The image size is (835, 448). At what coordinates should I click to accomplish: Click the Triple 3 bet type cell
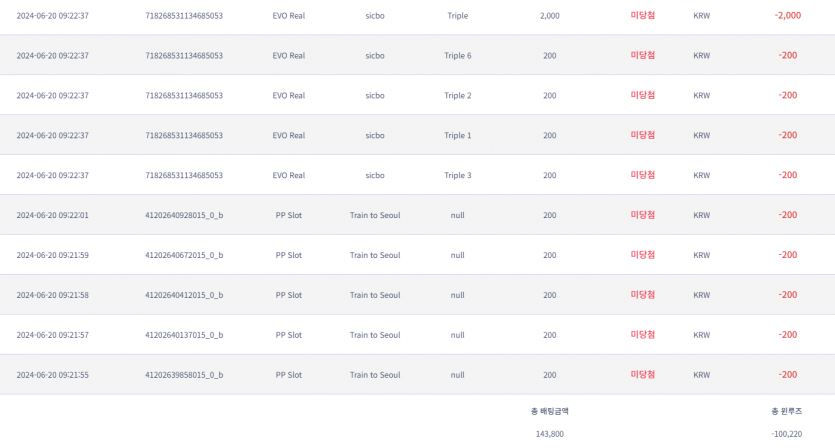point(457,175)
